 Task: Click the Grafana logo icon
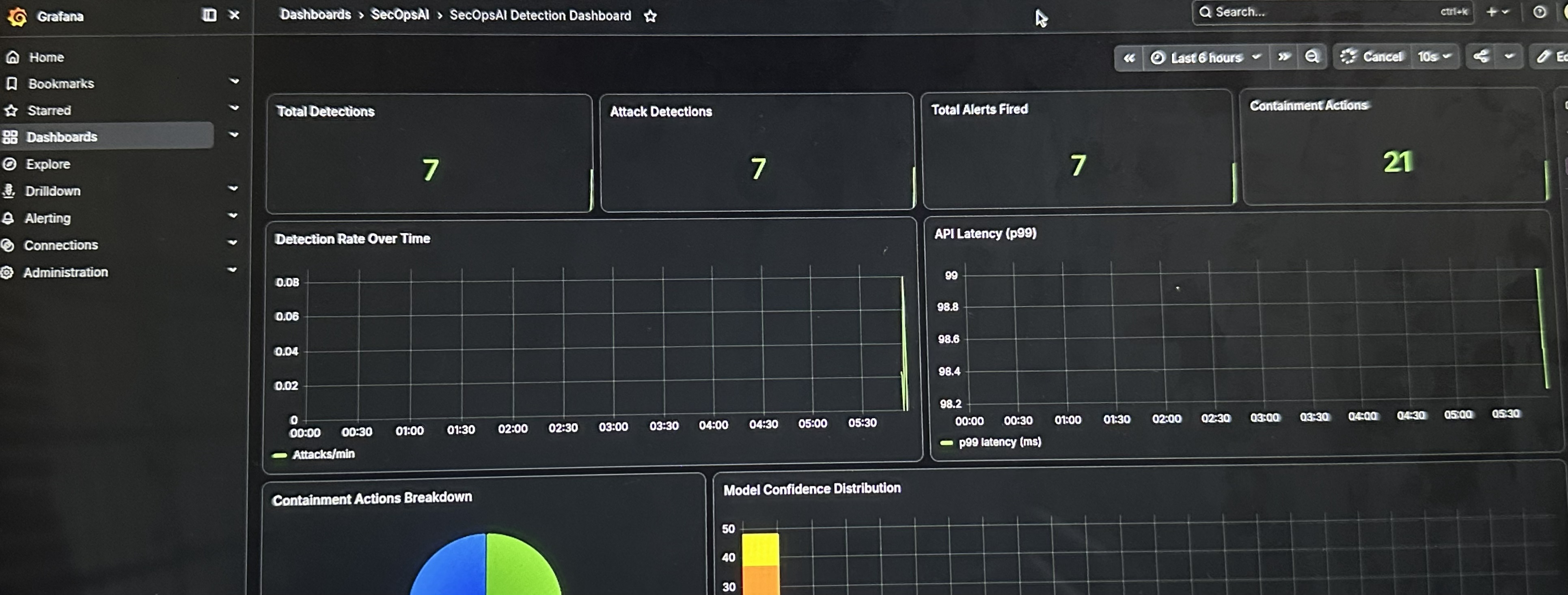(x=17, y=16)
